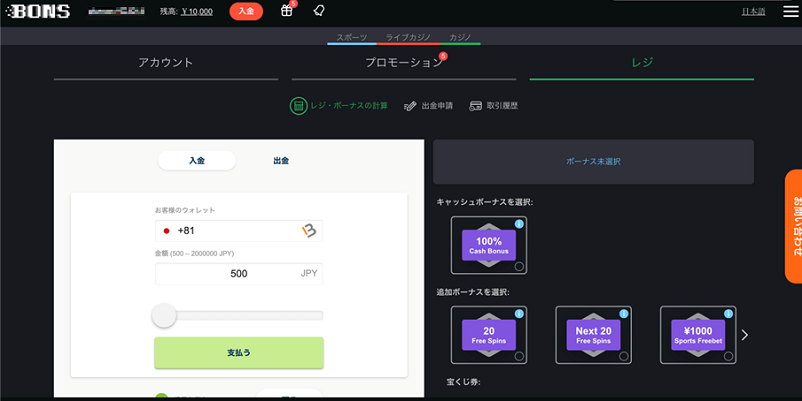Image resolution: width=802 pixels, height=401 pixels.
Task: Click the info icon on Next 20 Free Spins
Action: (623, 314)
